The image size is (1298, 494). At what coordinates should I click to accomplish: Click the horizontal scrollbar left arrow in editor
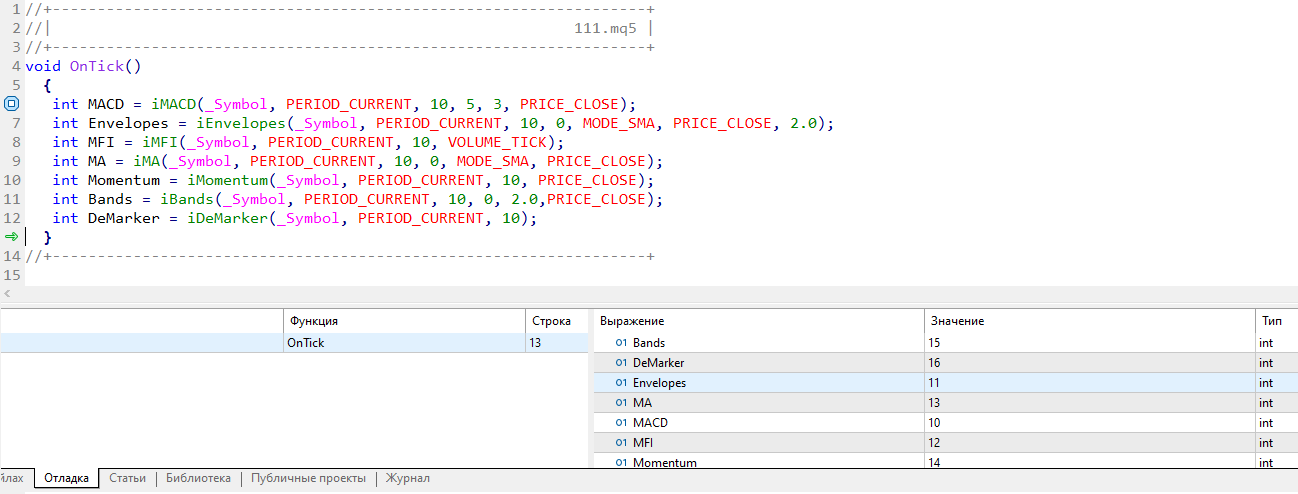(x=9, y=294)
